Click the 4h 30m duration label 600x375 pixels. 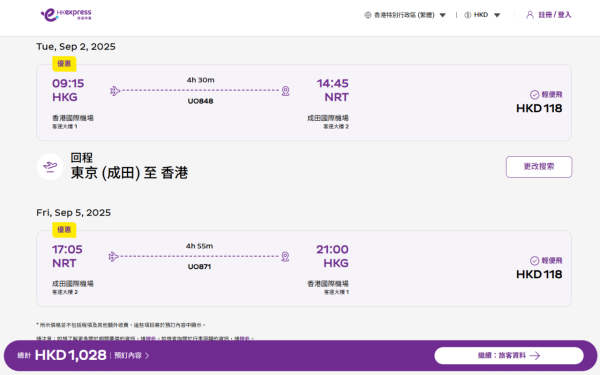[x=201, y=80]
